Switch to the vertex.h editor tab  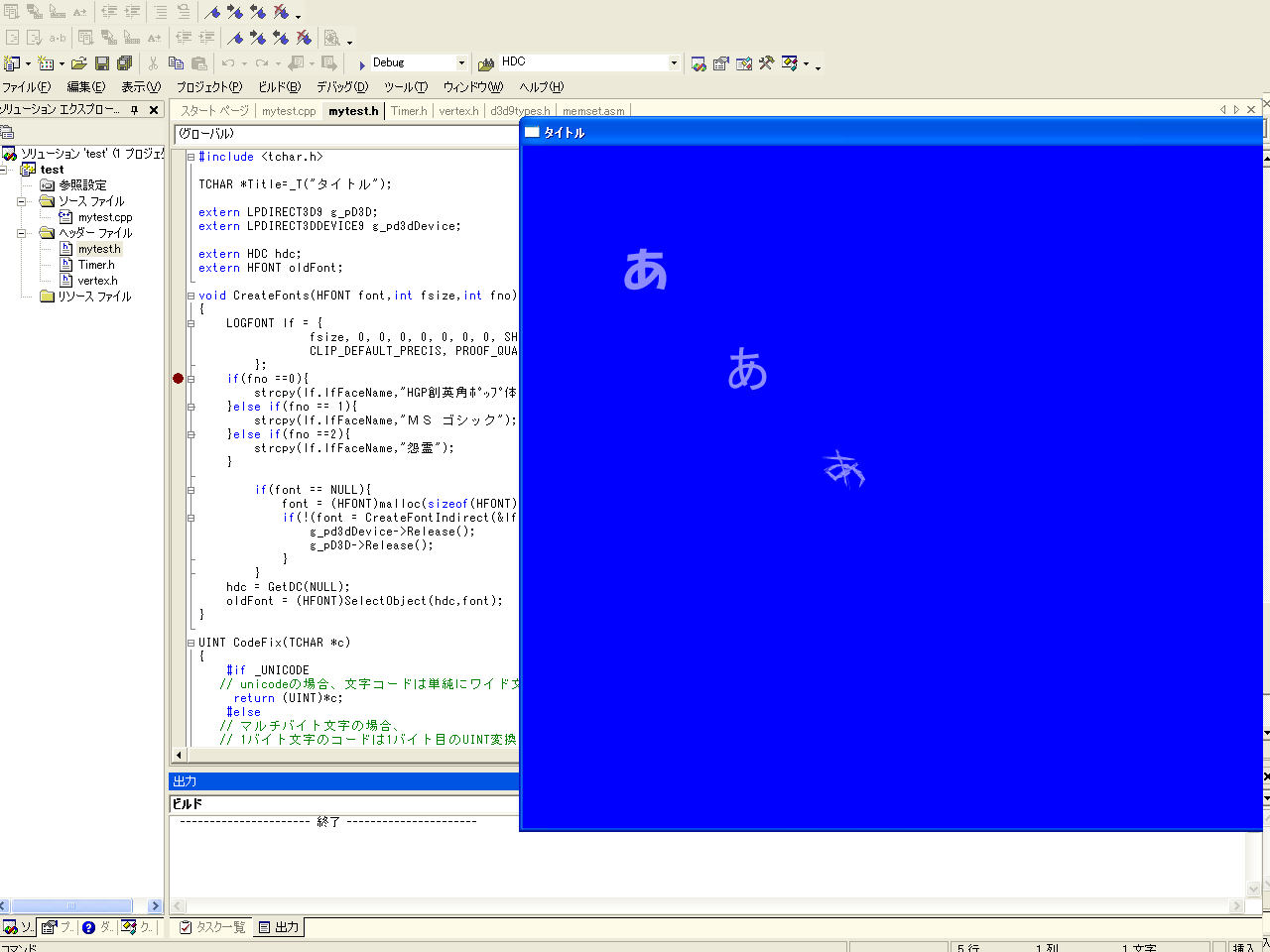click(x=458, y=111)
